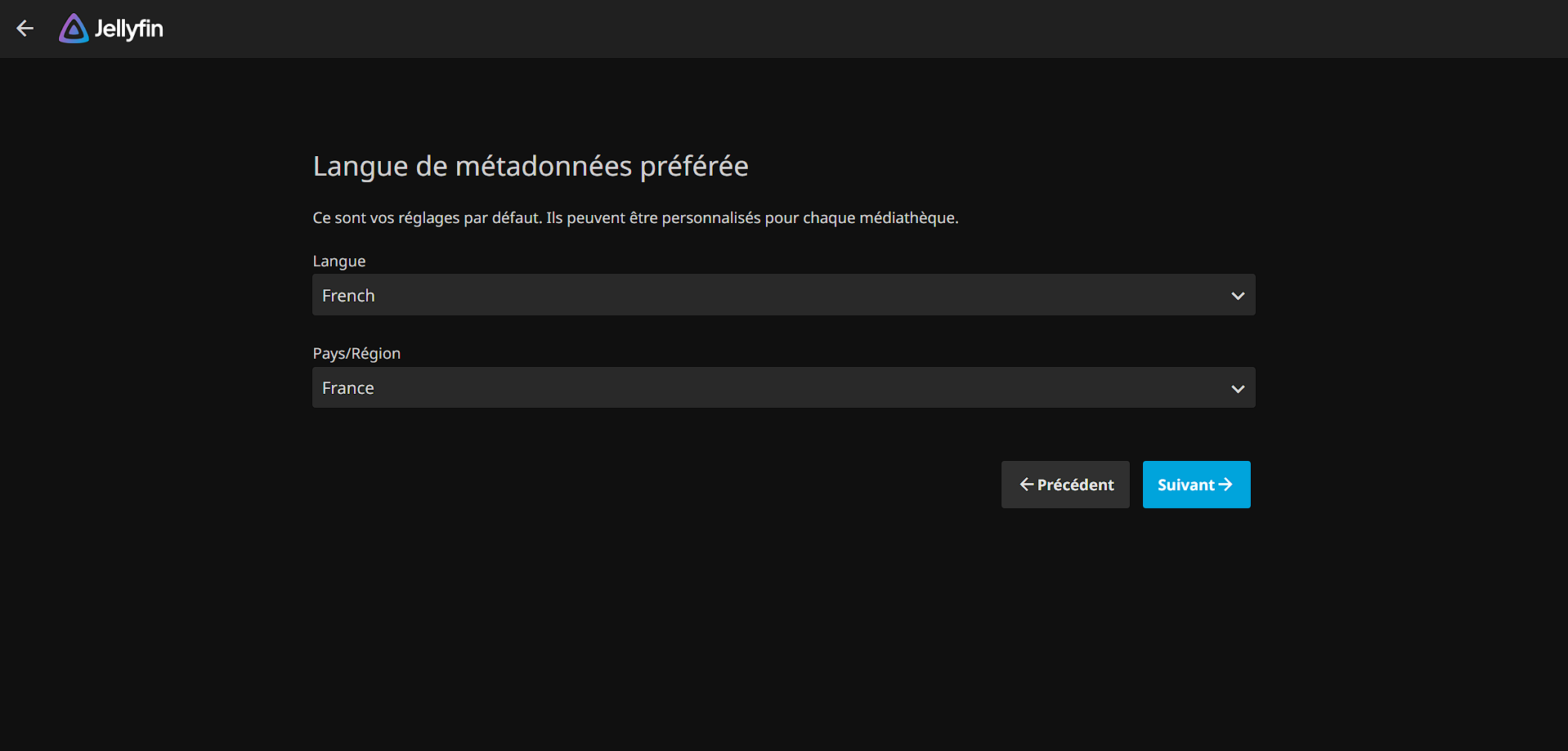This screenshot has height=751, width=1568.
Task: Go to the next step with Suivant
Action: click(x=1195, y=485)
